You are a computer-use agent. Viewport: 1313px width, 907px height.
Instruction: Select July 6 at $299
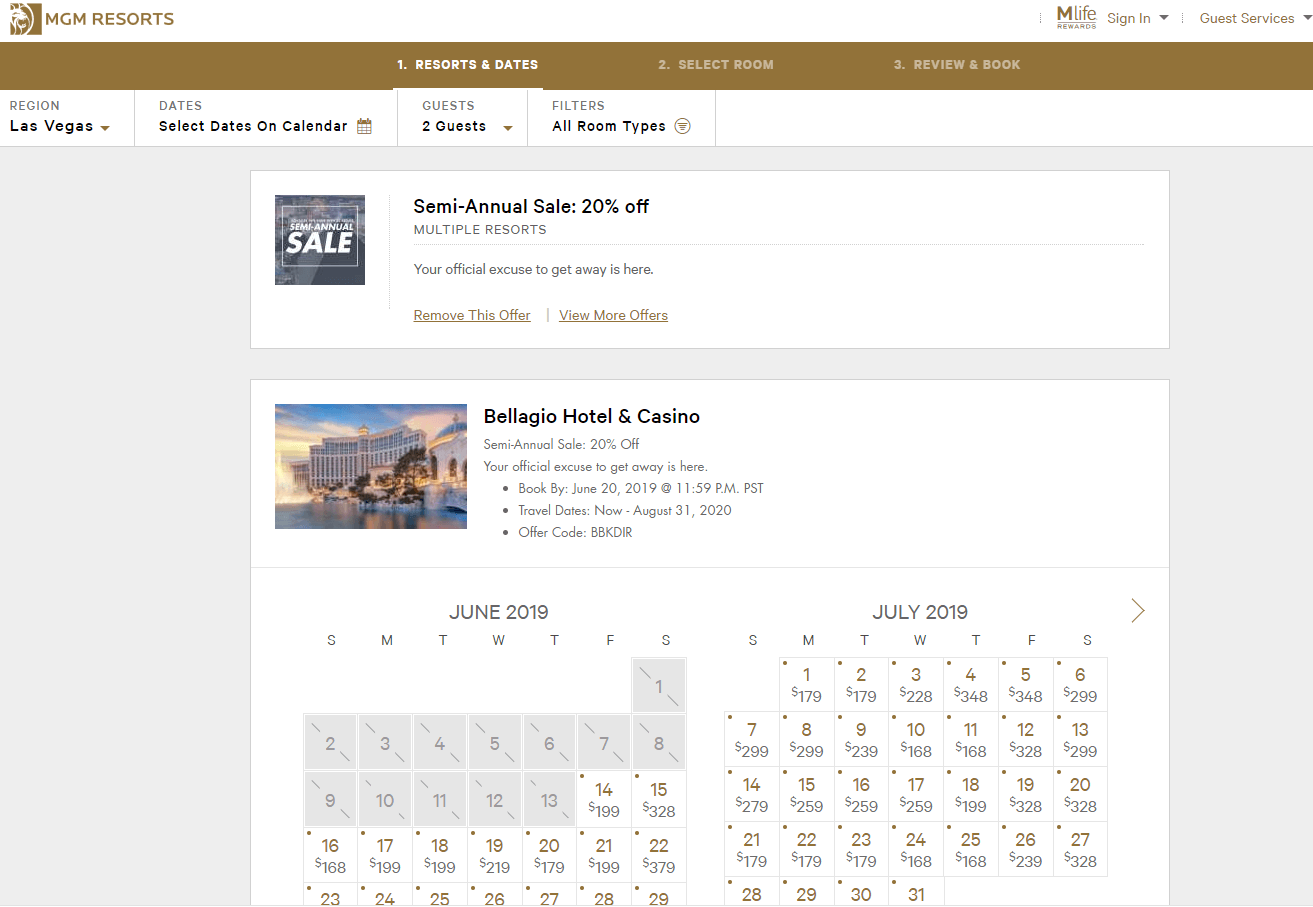pos(1080,684)
